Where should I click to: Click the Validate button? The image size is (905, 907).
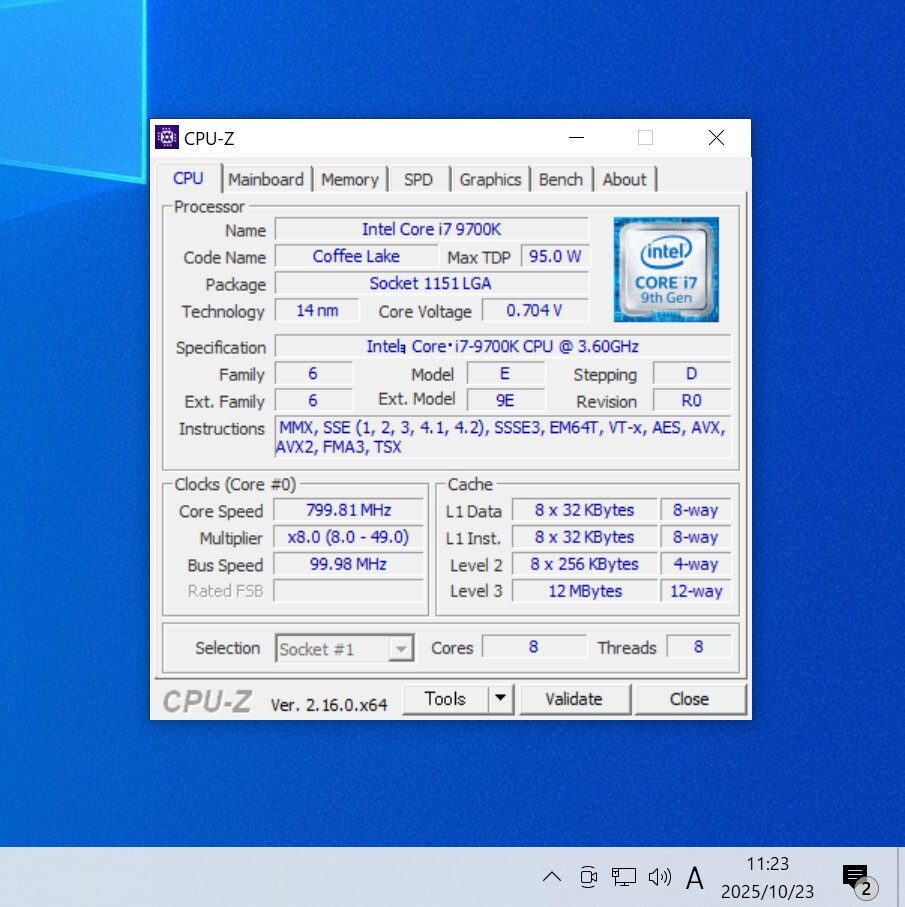(x=574, y=699)
